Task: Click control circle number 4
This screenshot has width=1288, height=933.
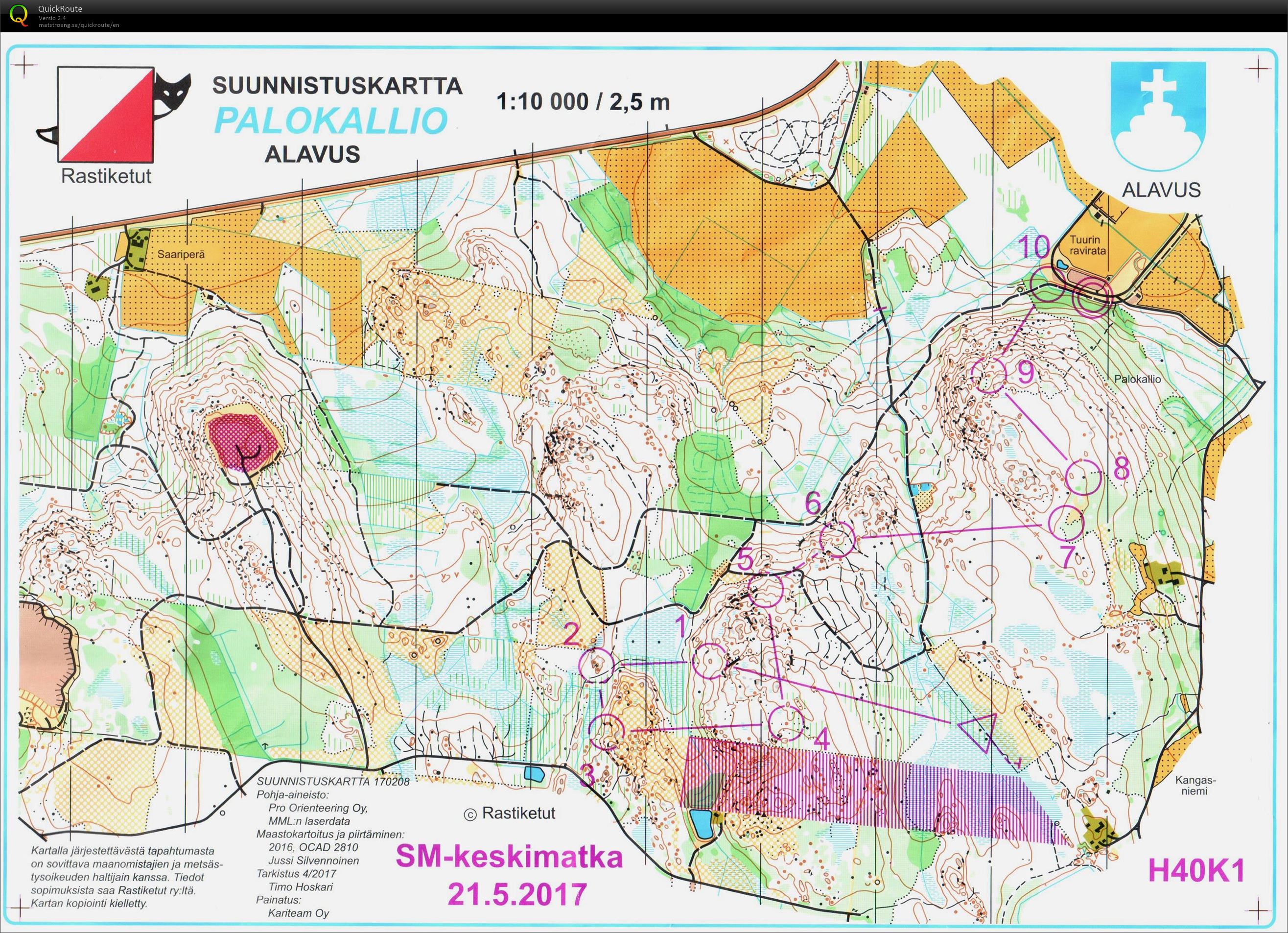Action: coord(786,723)
